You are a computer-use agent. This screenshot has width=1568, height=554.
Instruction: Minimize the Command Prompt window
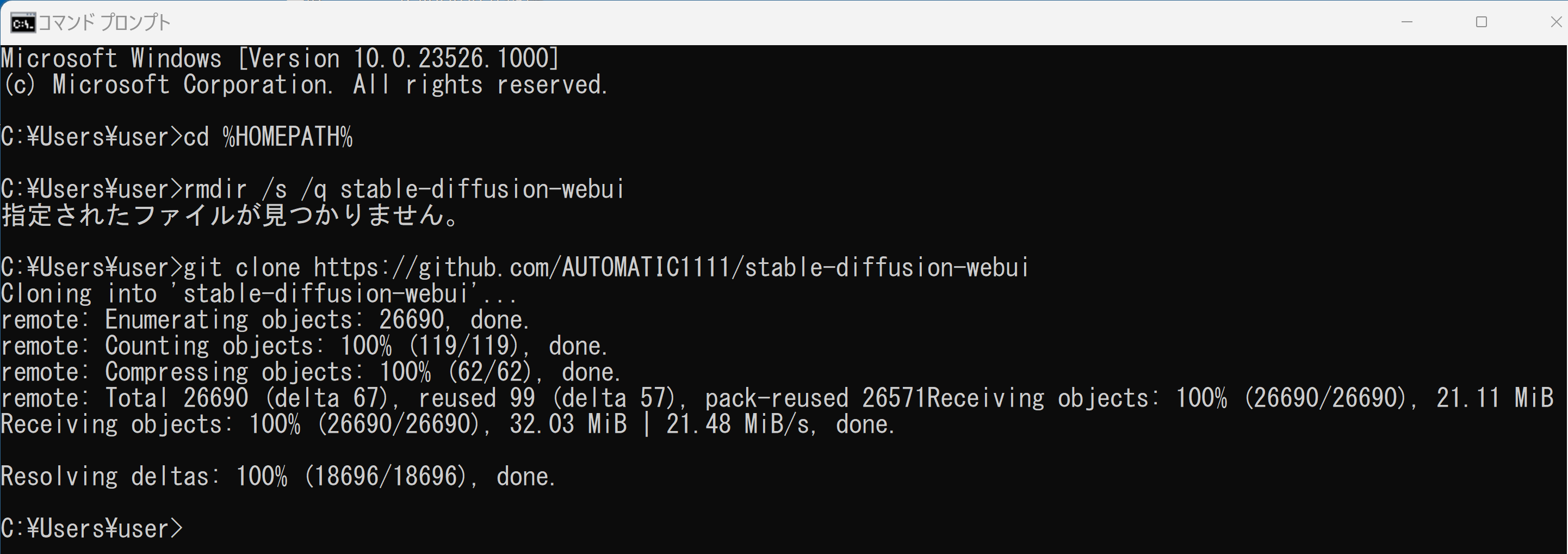(x=1406, y=22)
